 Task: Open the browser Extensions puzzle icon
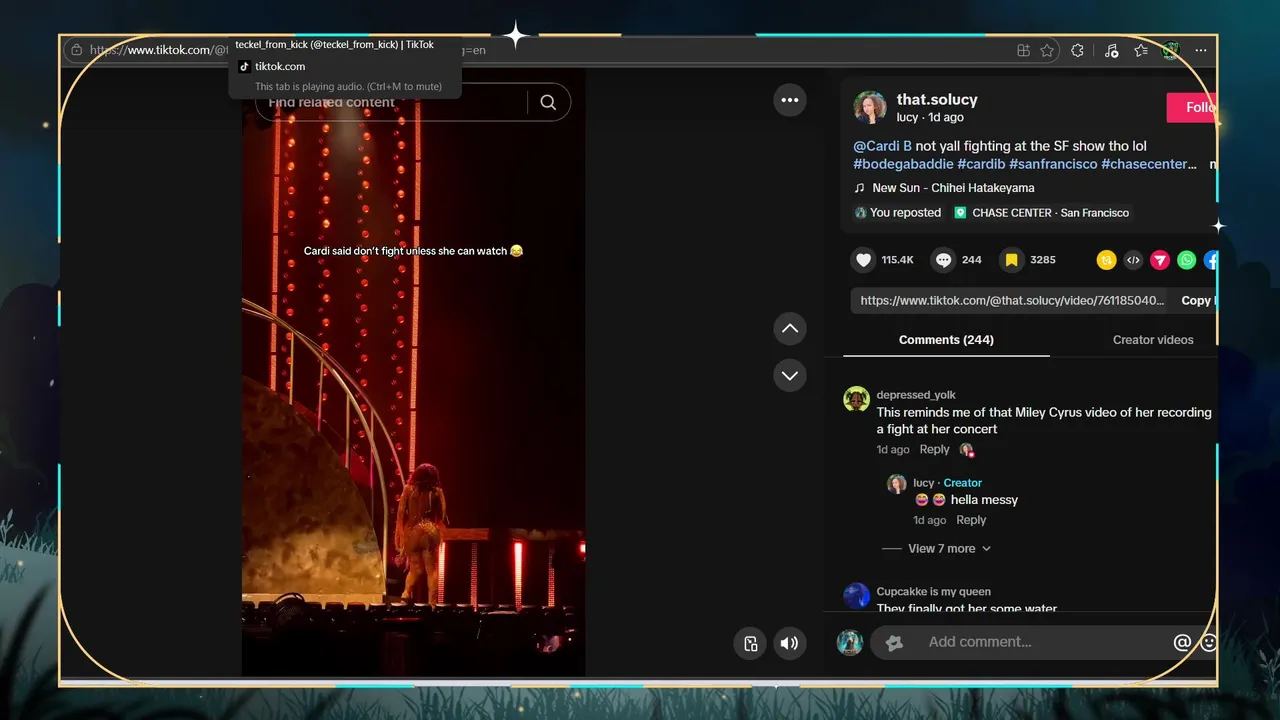[x=1077, y=50]
